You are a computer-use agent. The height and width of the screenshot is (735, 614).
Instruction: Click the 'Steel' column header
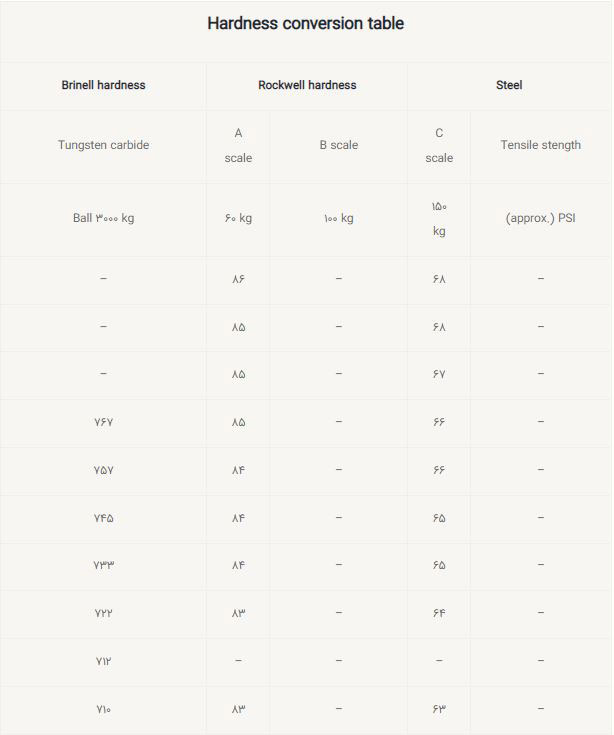pyautogui.click(x=509, y=85)
